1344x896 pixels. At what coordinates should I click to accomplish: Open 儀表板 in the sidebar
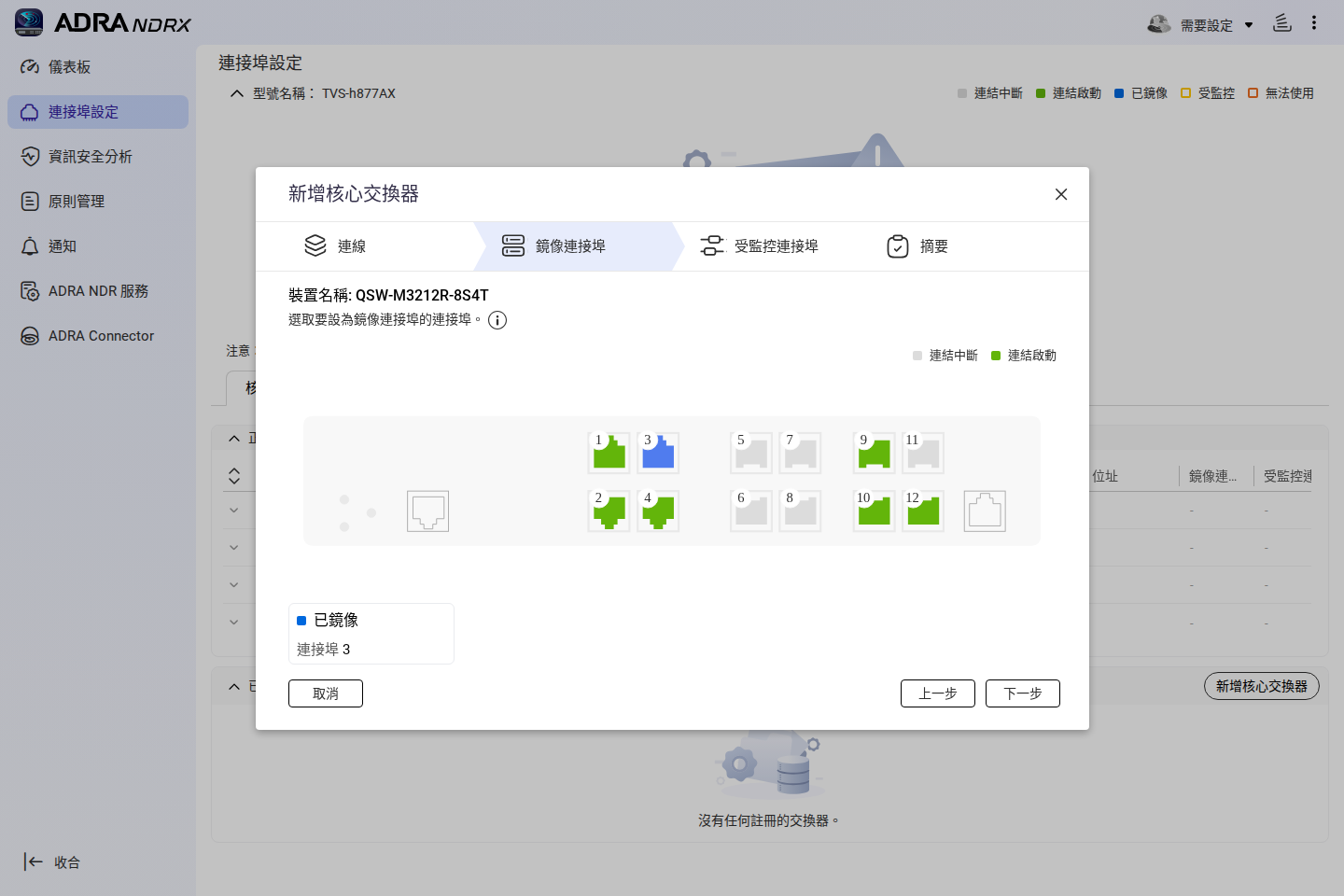tap(98, 67)
